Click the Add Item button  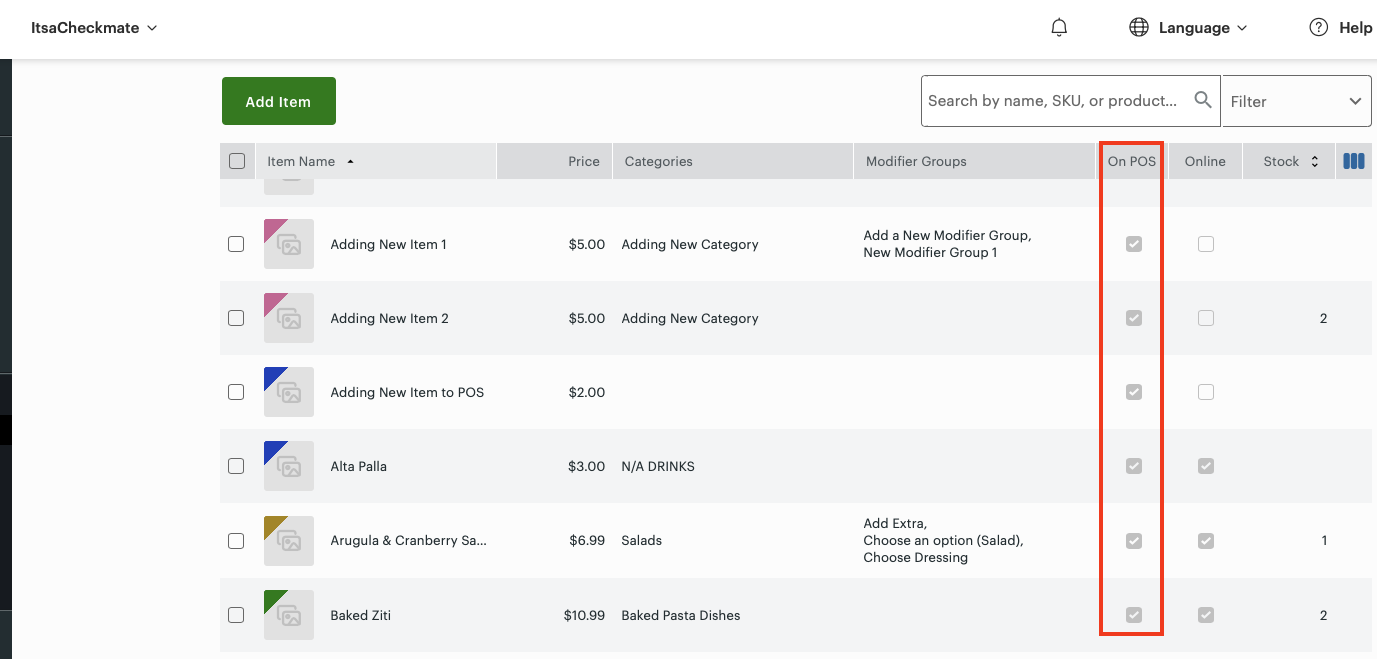tap(278, 100)
